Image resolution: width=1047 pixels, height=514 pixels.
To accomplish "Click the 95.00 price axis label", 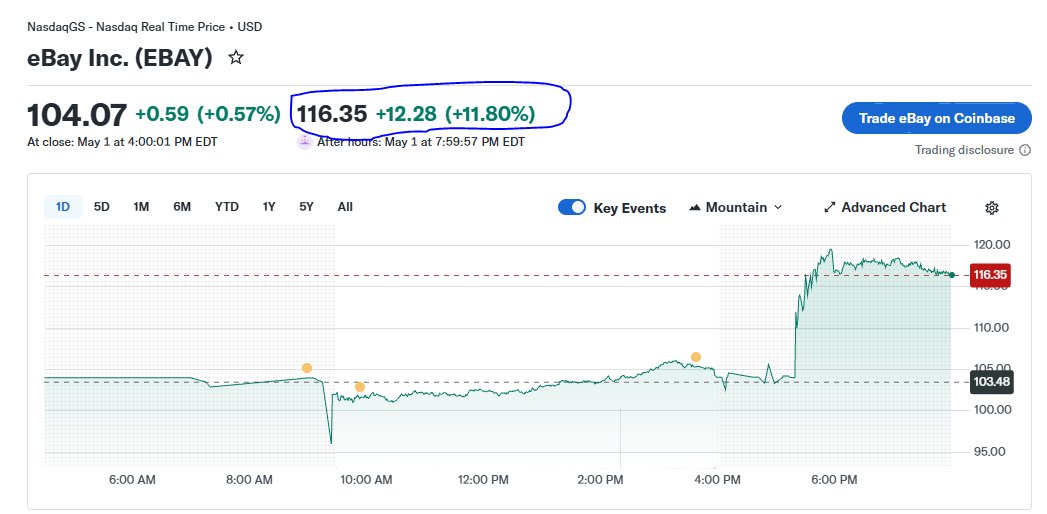I will pyautogui.click(x=991, y=452).
